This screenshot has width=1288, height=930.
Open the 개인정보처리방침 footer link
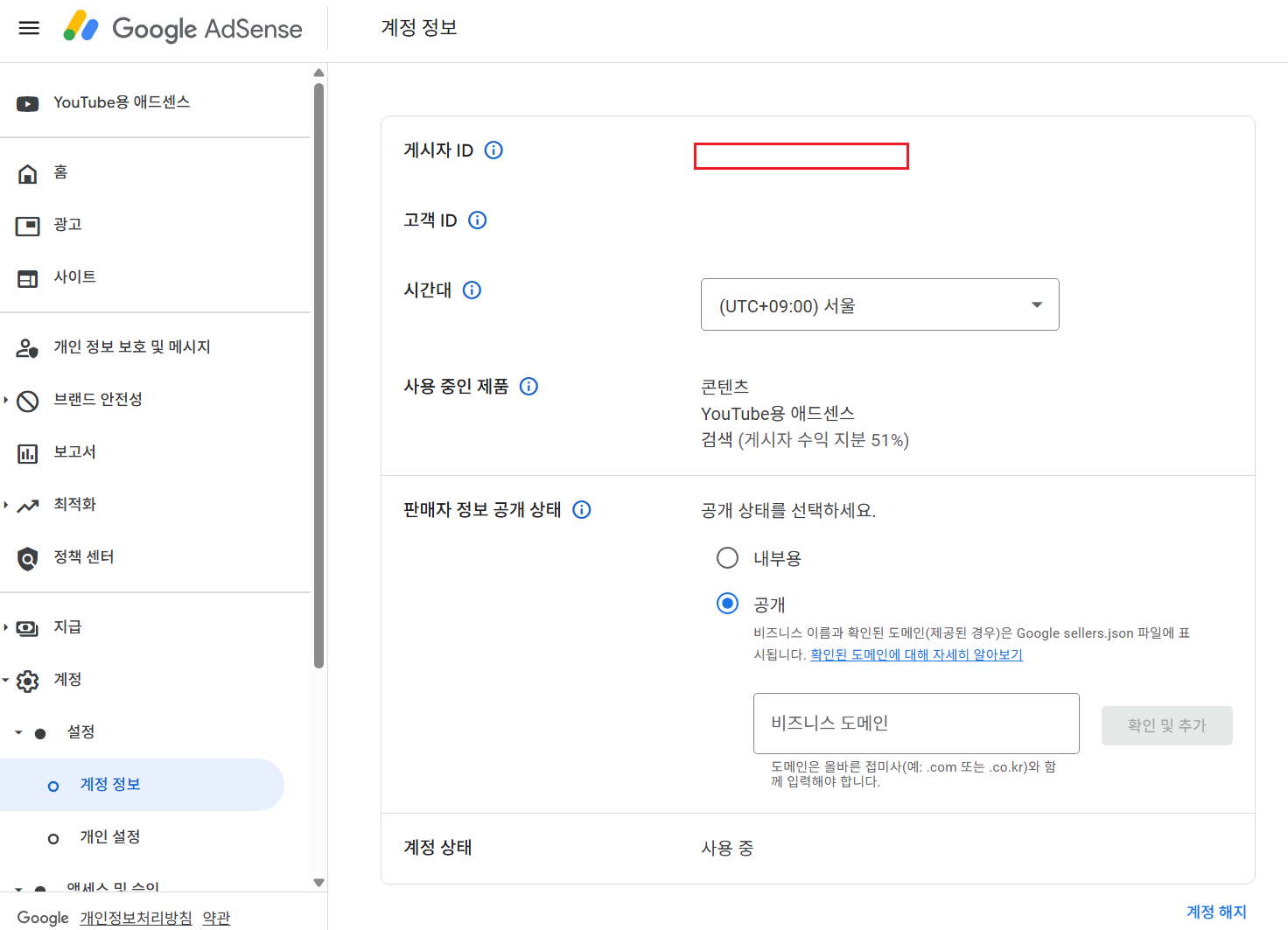coord(136,918)
